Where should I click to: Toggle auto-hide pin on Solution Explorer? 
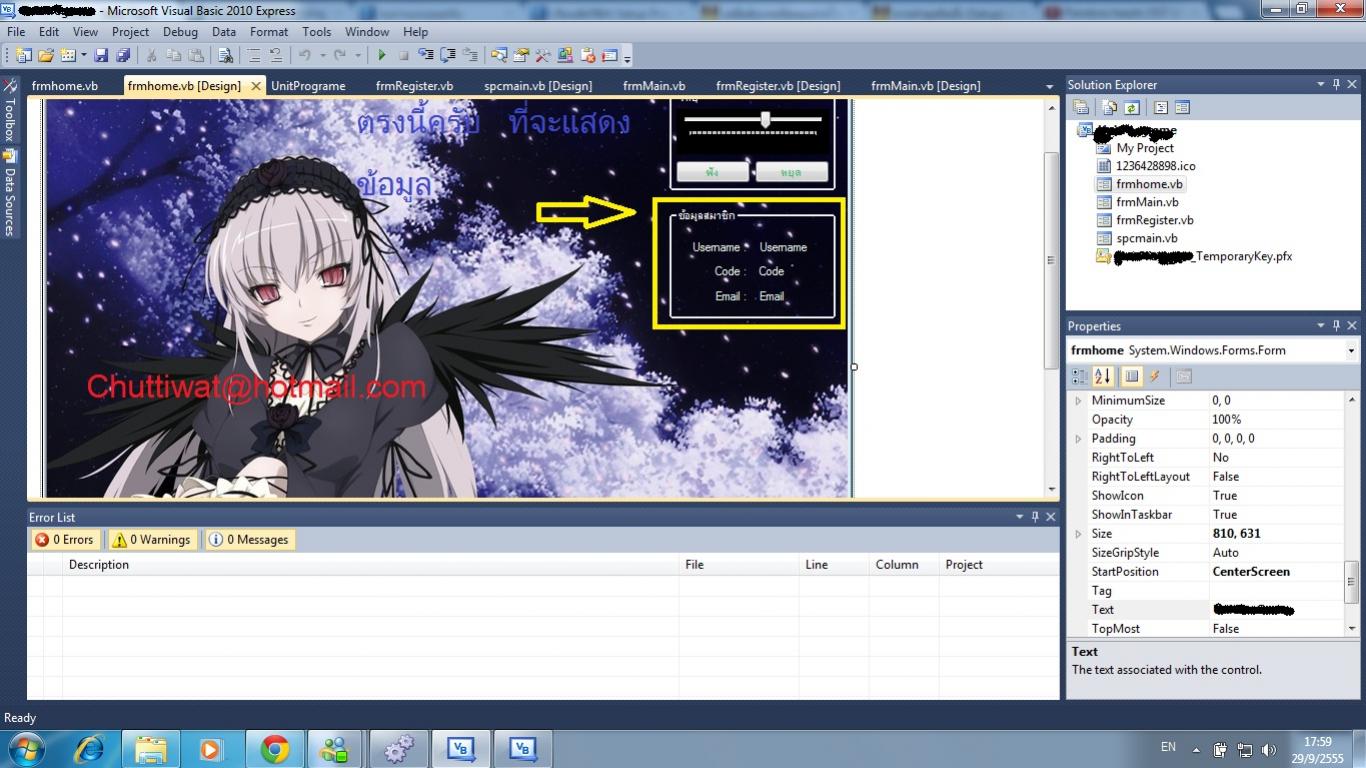[1336, 85]
